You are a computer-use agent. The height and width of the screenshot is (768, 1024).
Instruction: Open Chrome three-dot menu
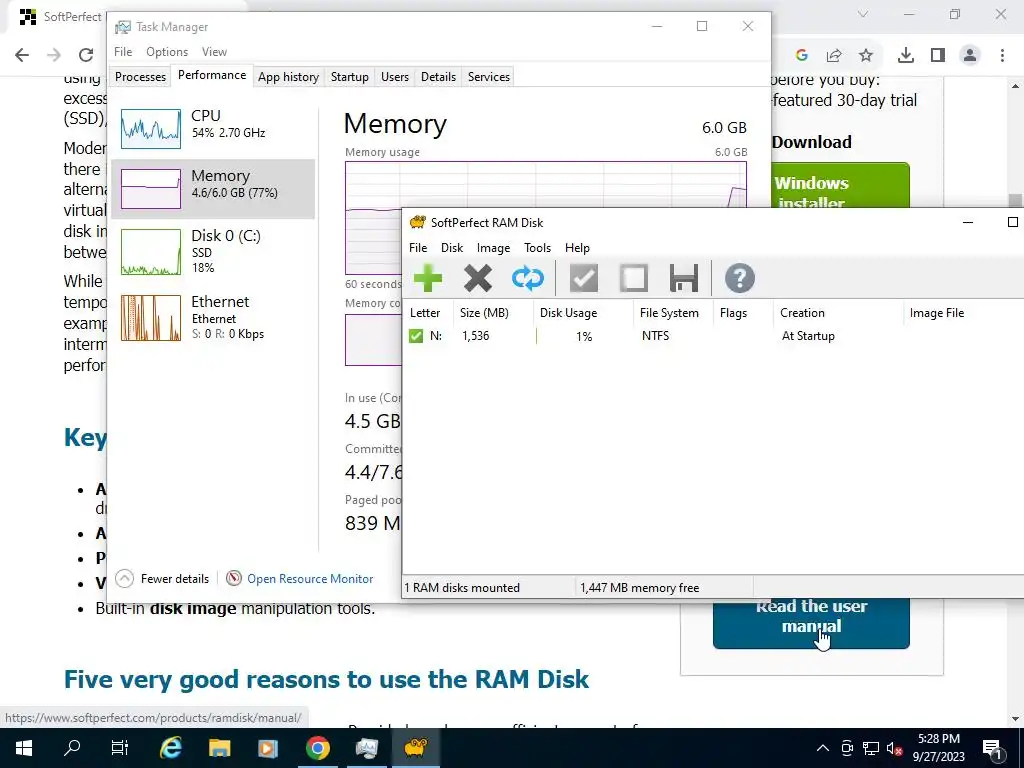pyautogui.click(x=1002, y=56)
